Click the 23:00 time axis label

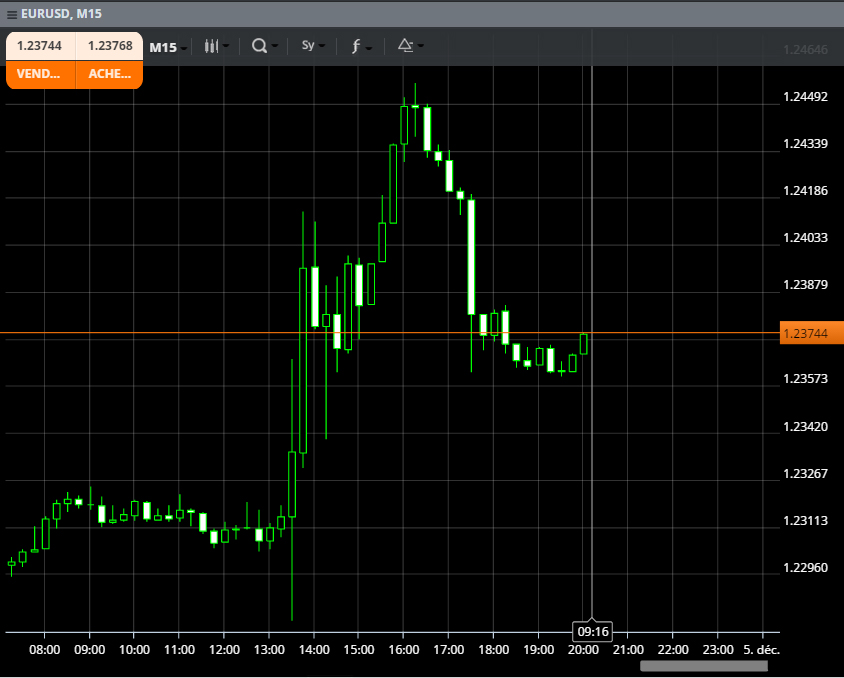click(718, 650)
